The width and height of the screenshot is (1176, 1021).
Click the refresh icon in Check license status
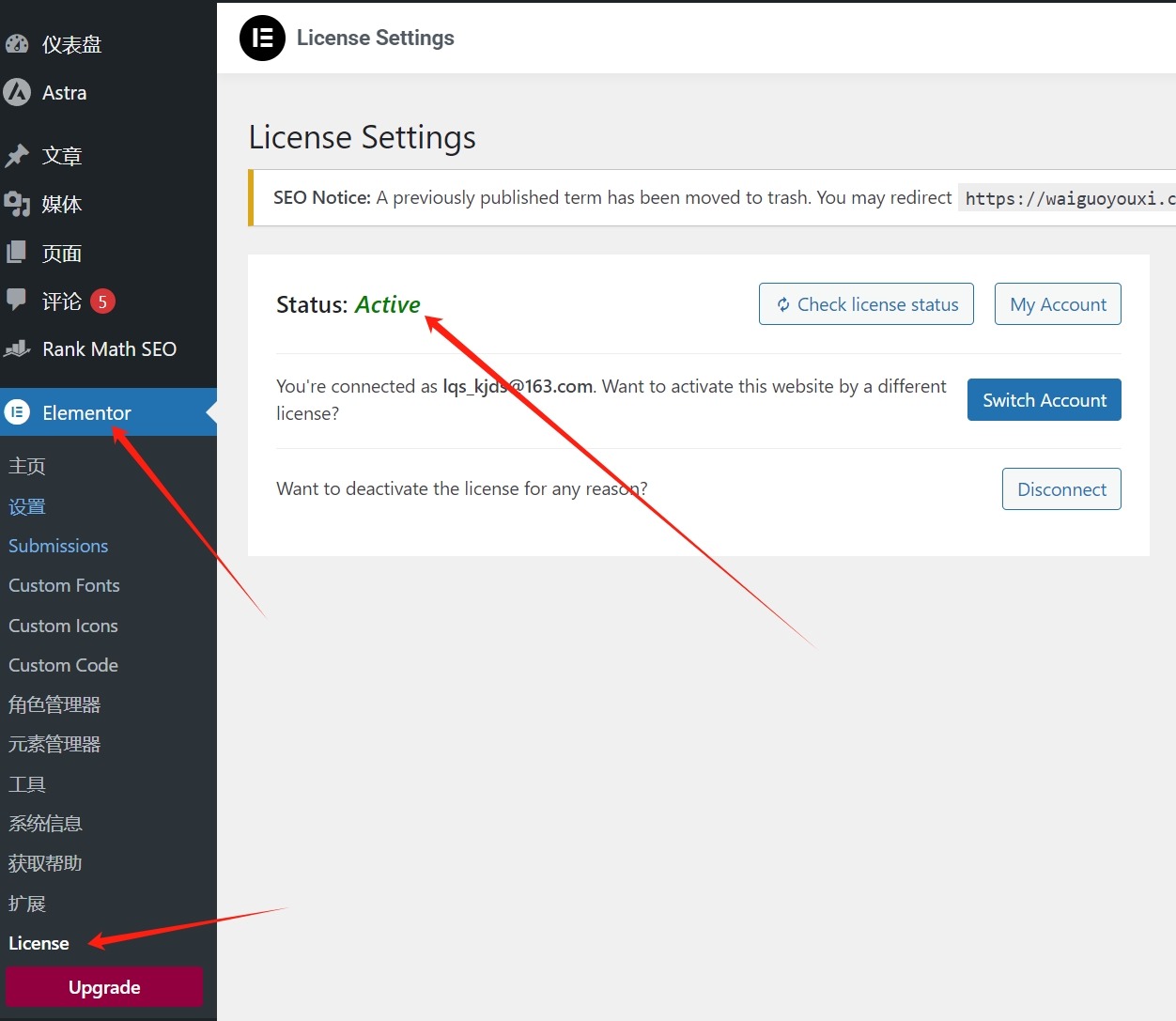(783, 304)
